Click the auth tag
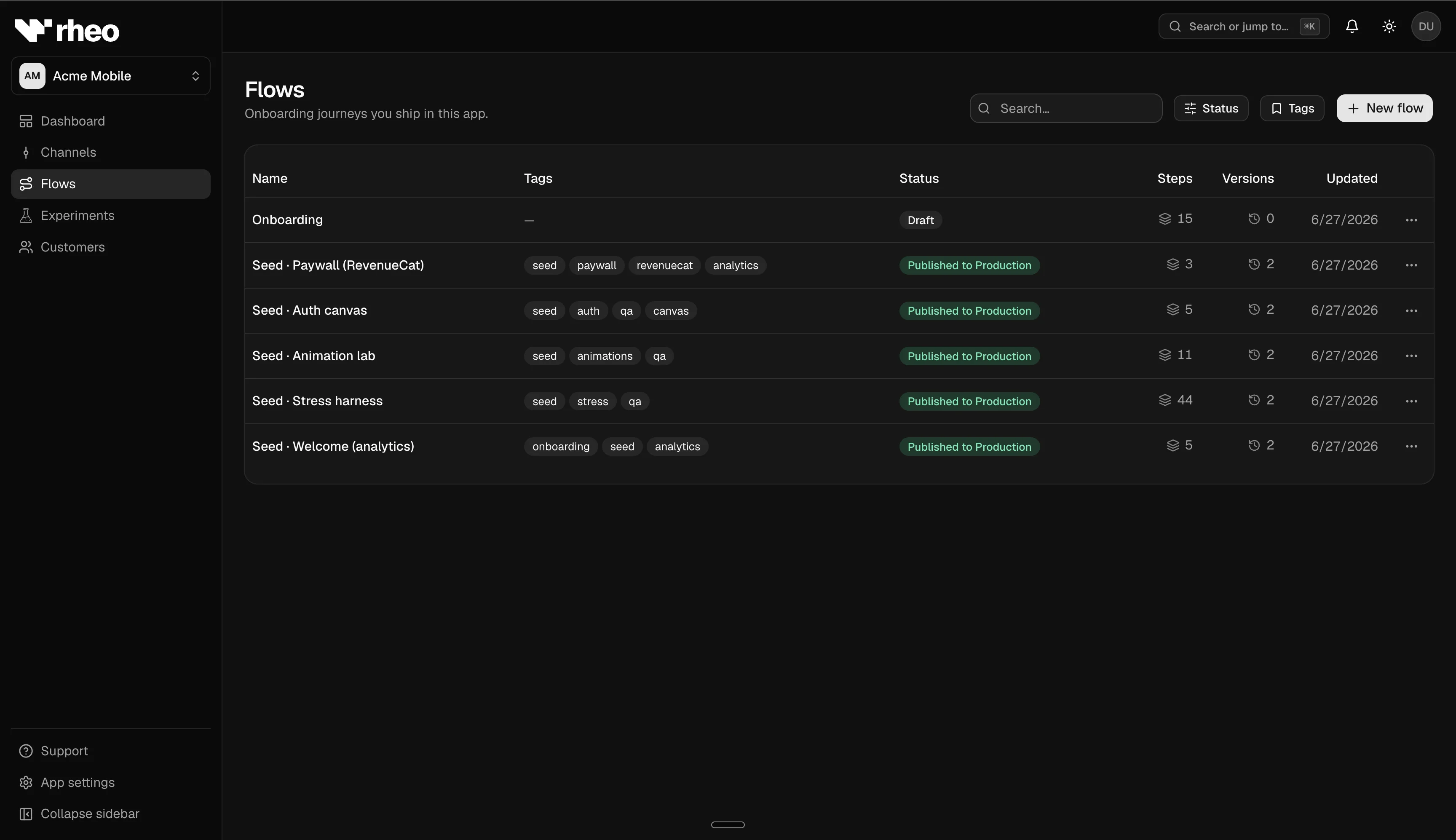This screenshot has width=1456, height=840. pyautogui.click(x=588, y=310)
